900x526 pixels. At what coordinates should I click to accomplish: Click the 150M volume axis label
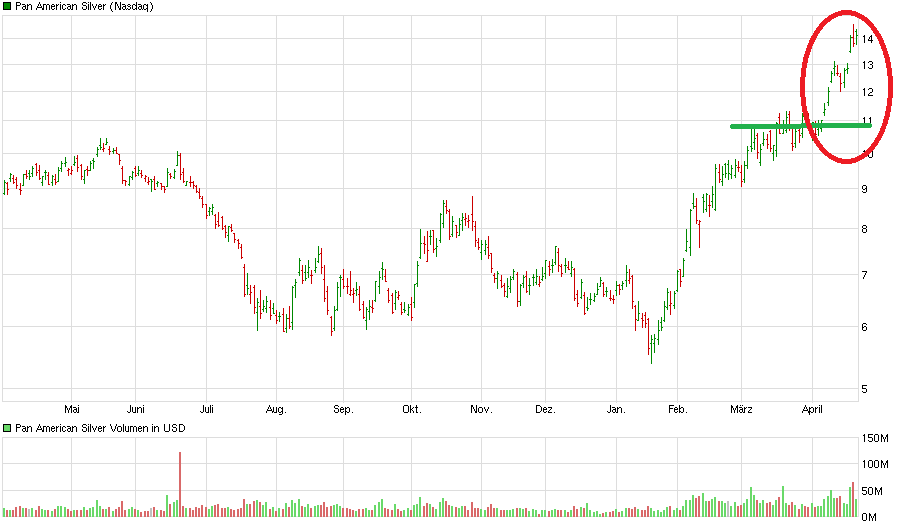click(875, 438)
